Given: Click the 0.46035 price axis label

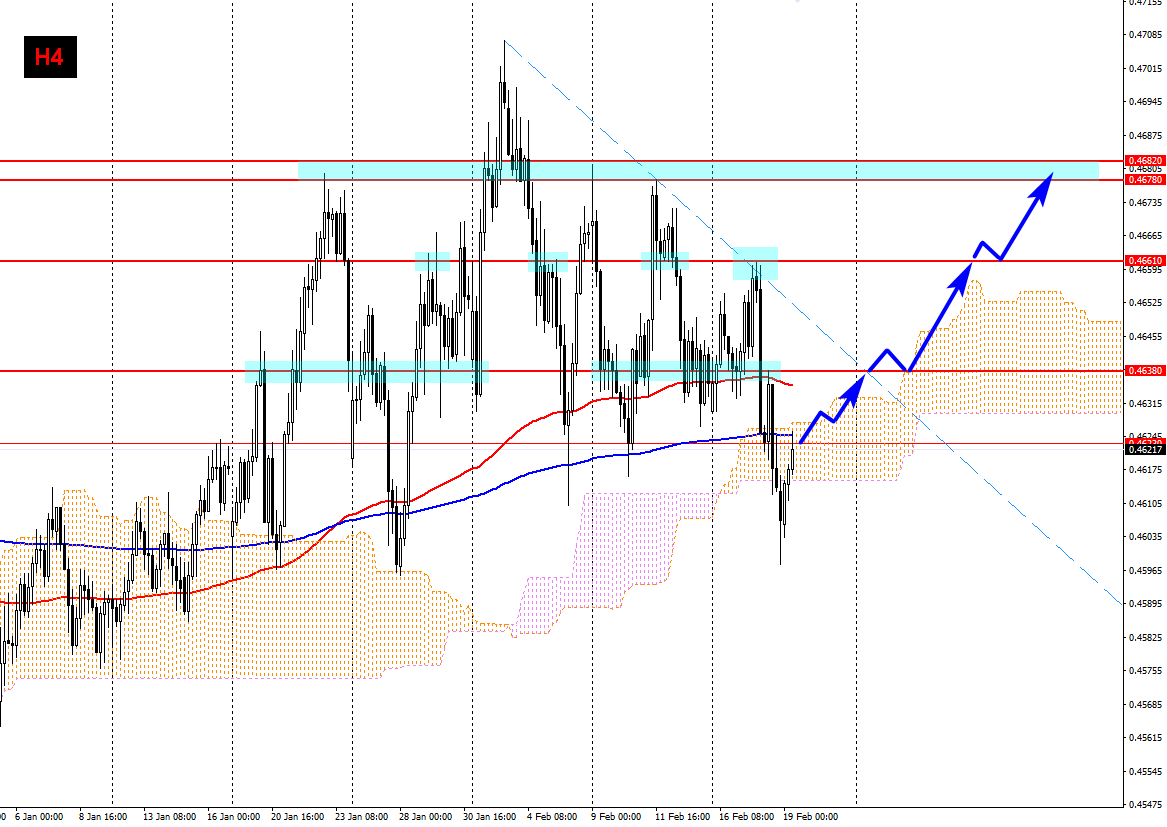Looking at the screenshot, I should click(1145, 537).
